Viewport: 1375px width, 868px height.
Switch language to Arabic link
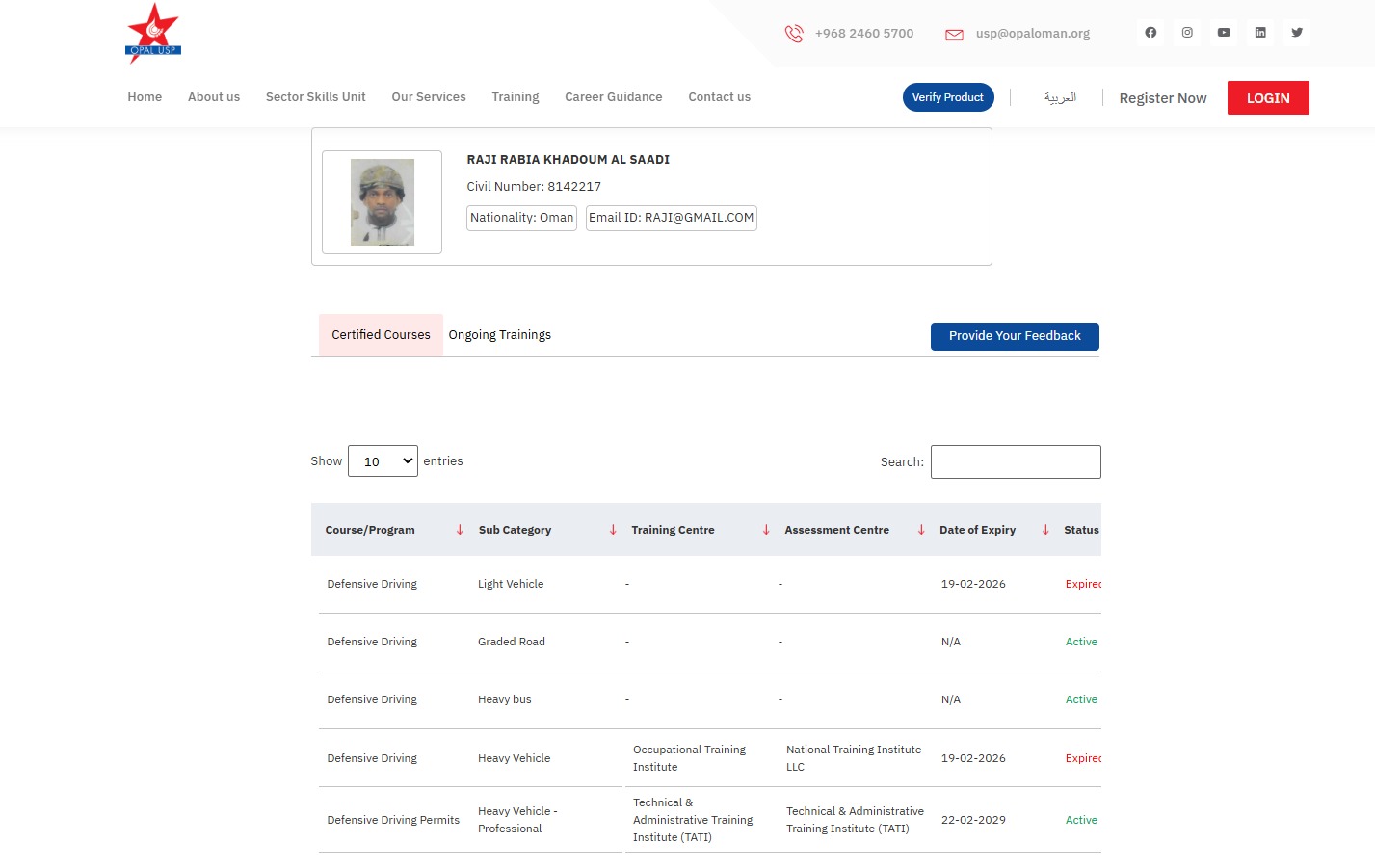point(1060,98)
